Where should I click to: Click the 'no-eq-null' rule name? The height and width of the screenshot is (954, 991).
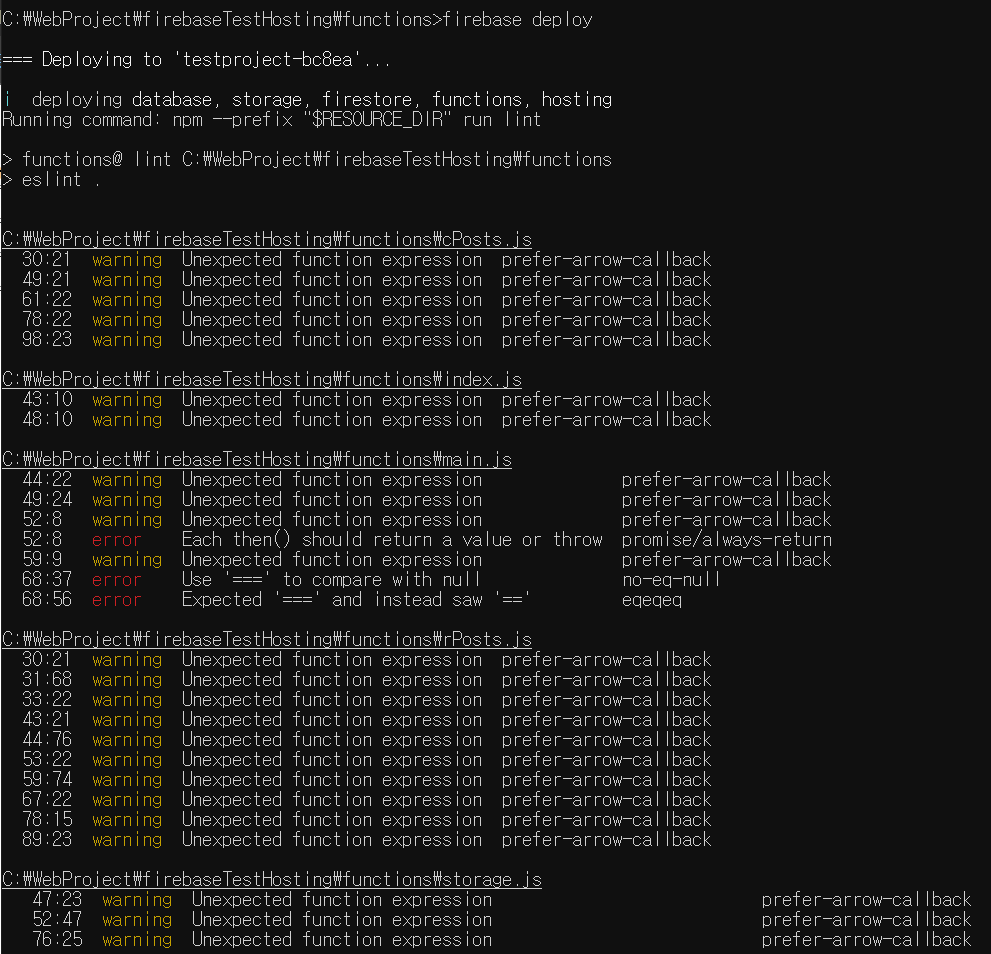pyautogui.click(x=671, y=580)
